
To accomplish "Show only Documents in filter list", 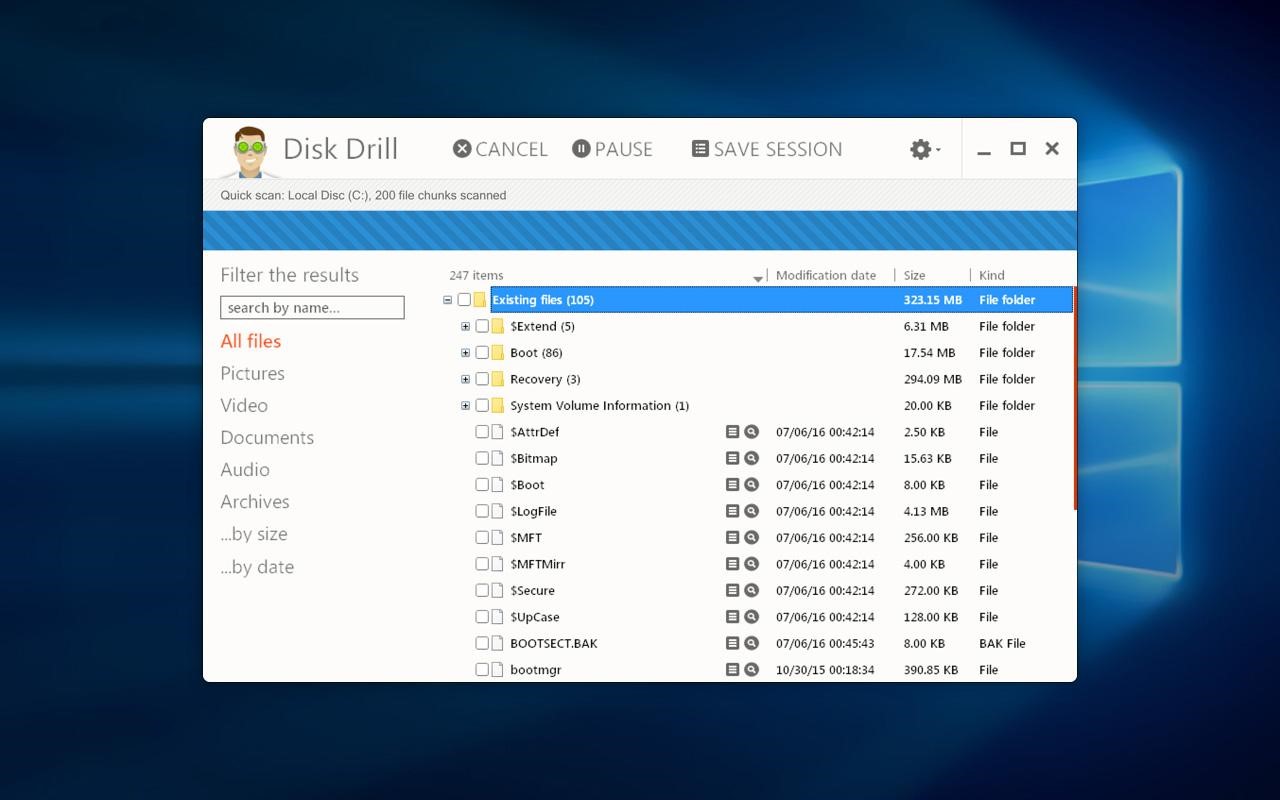I will 267,437.
